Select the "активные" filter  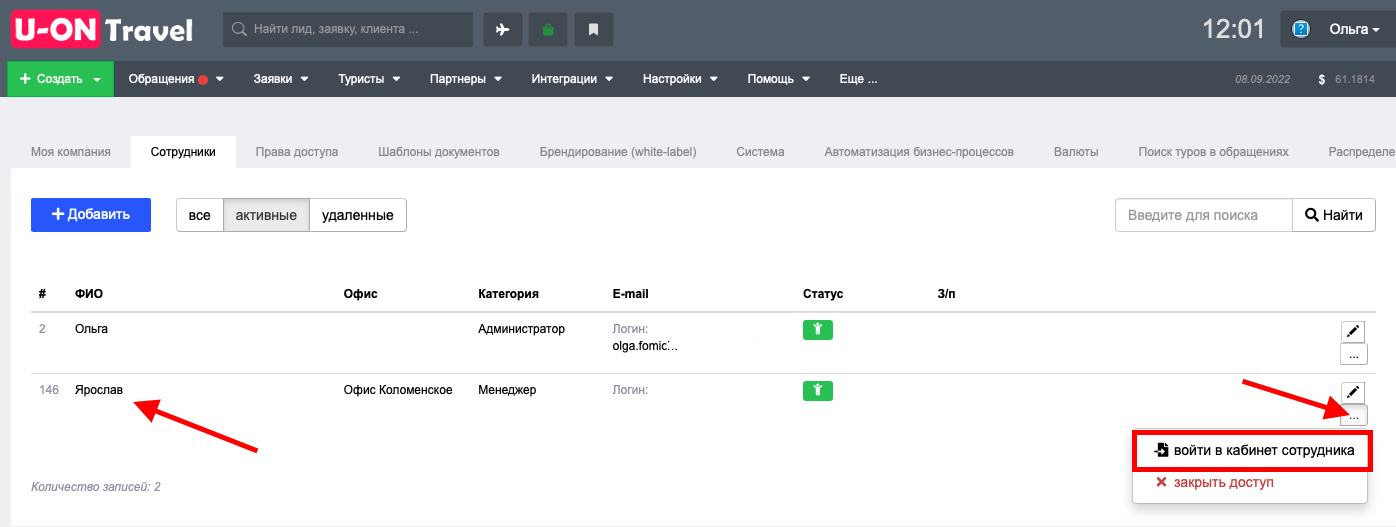[x=266, y=215]
